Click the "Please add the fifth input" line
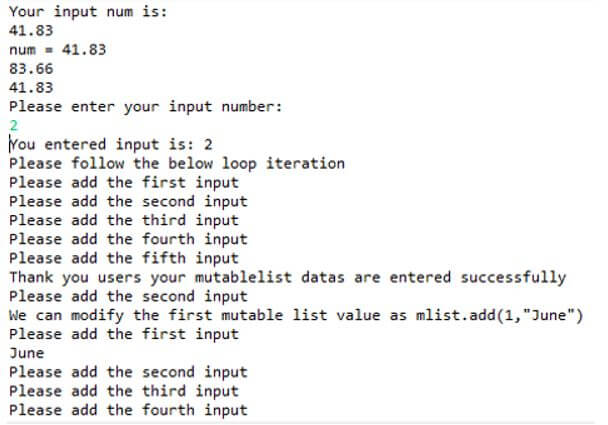This screenshot has height=425, width=608. tap(123, 258)
